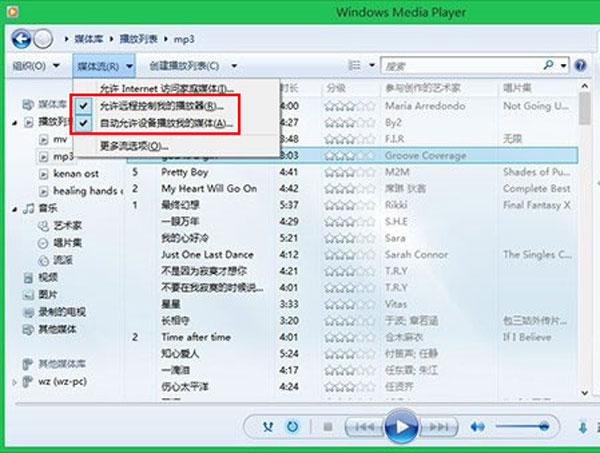
Task: Open the Help question mark icon
Action: point(580,65)
